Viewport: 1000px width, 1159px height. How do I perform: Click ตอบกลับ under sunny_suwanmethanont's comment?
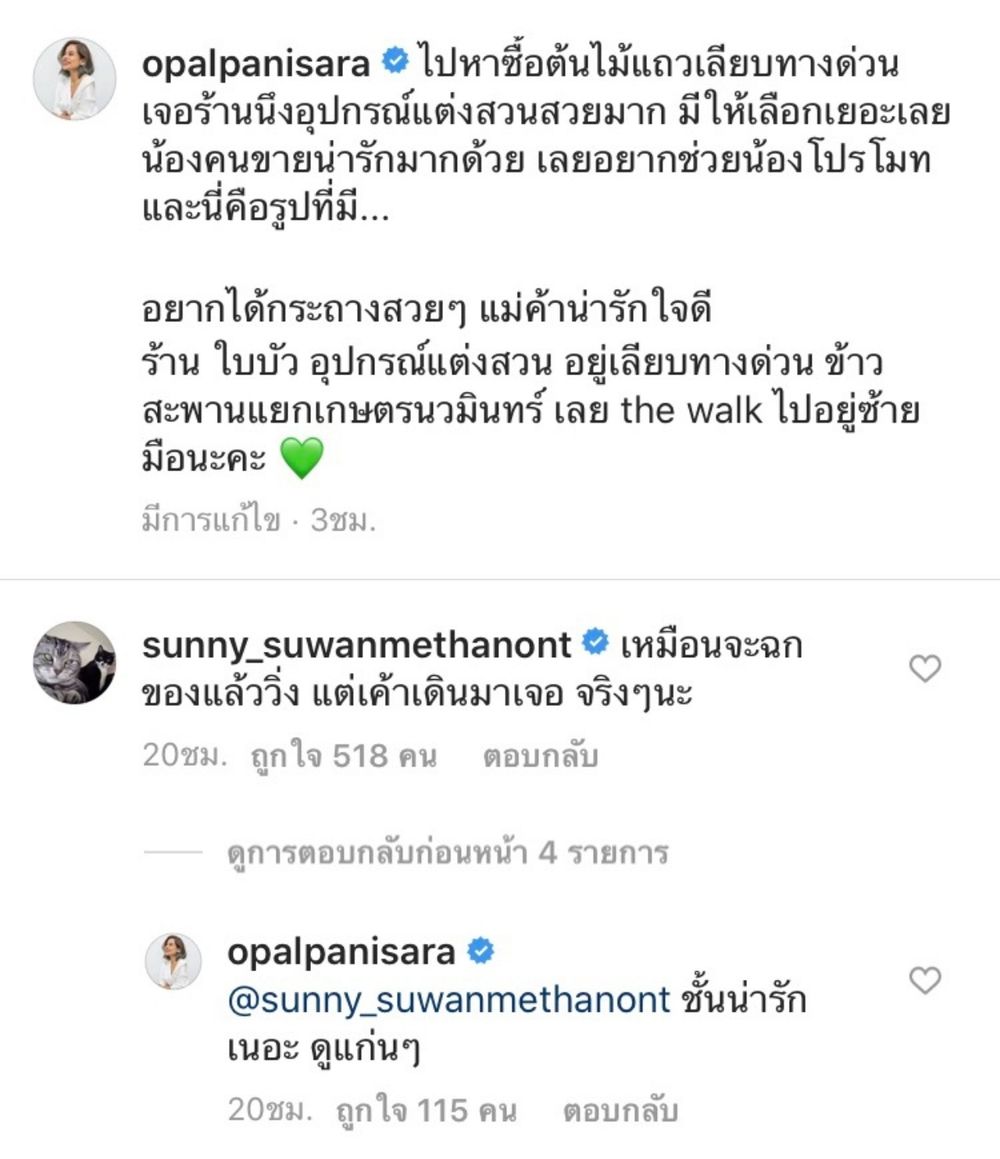540,756
